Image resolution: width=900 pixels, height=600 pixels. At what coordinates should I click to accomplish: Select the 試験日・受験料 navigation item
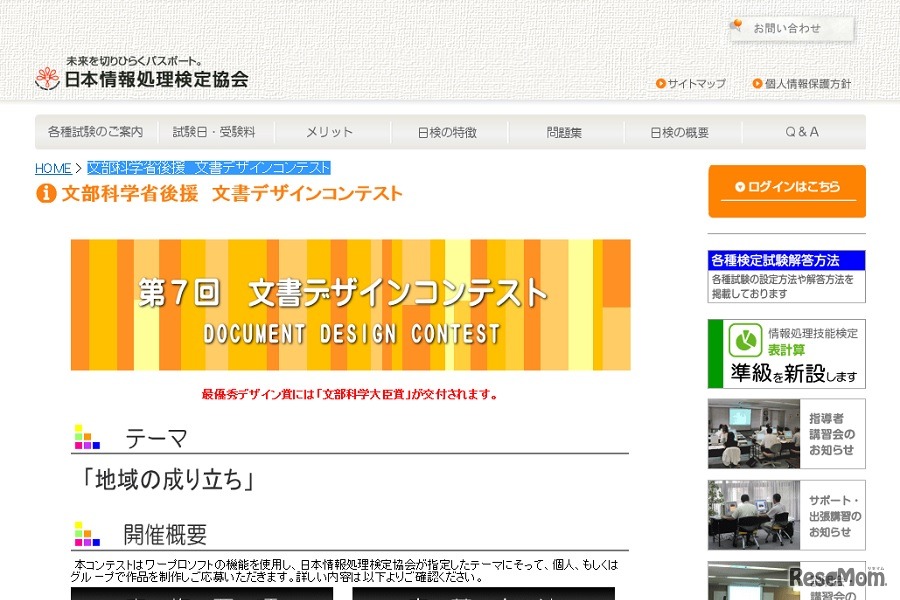(213, 131)
